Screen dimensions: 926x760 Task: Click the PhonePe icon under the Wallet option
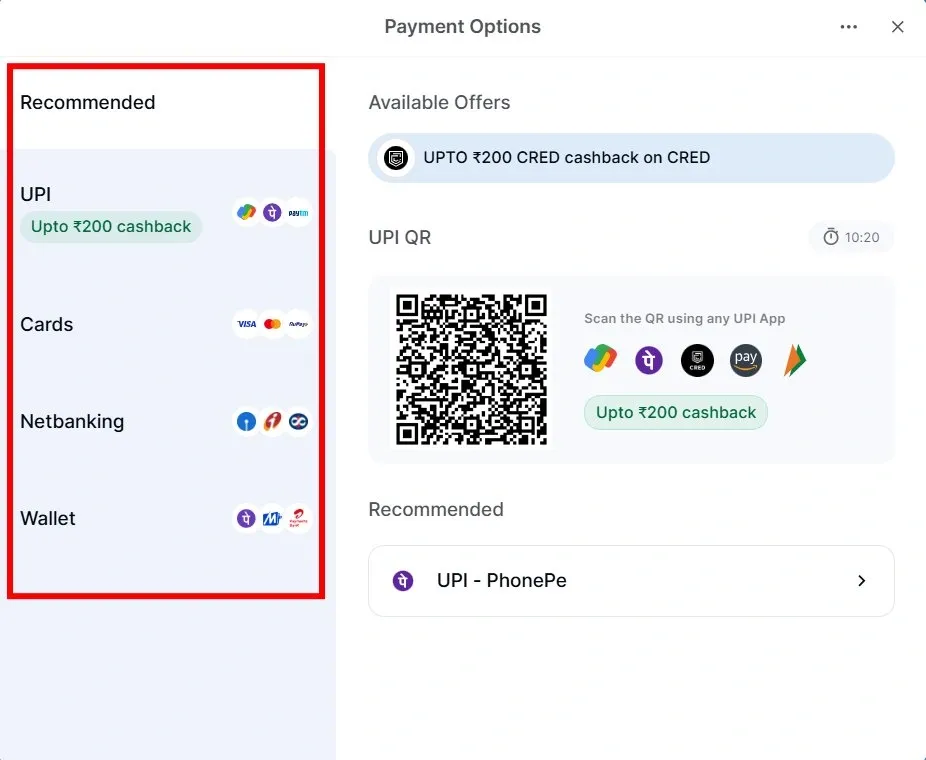(x=245, y=518)
